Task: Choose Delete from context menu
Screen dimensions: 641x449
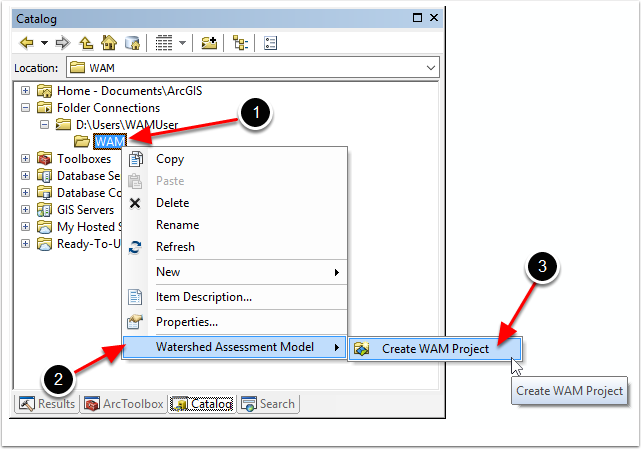Action: click(x=235, y=203)
